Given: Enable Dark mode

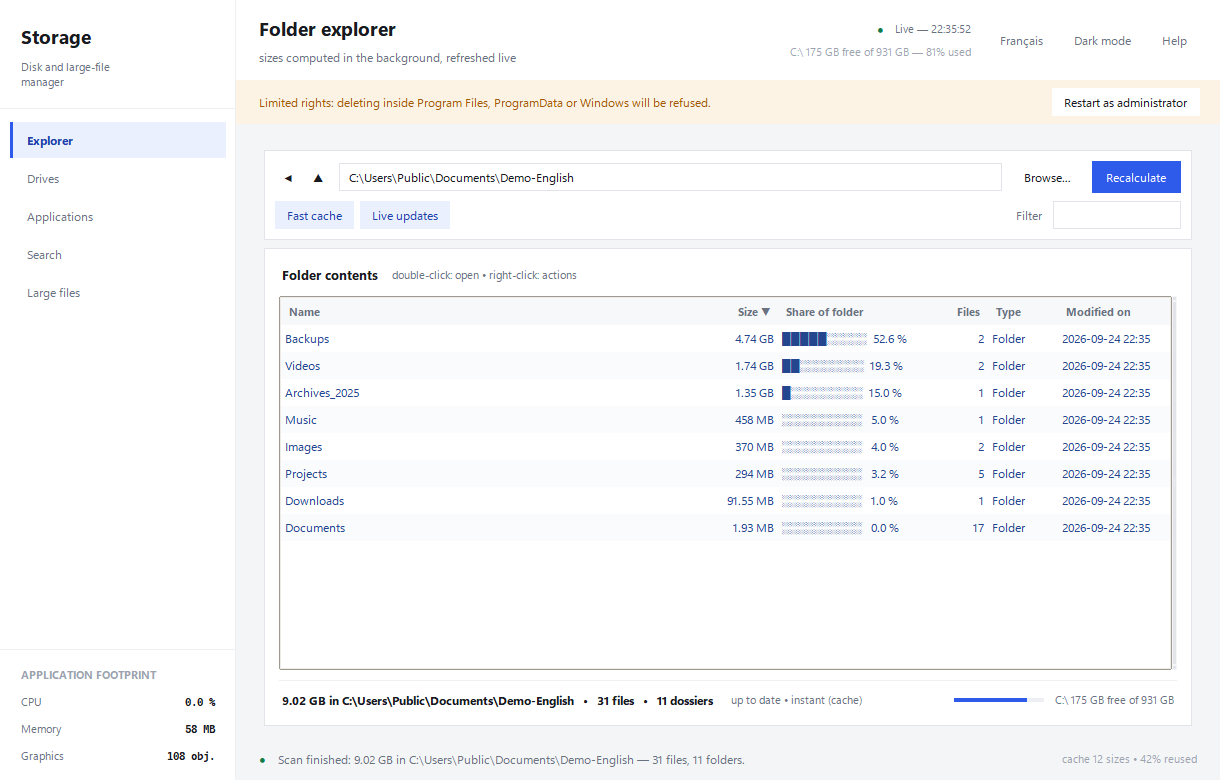Looking at the screenshot, I should point(1102,41).
